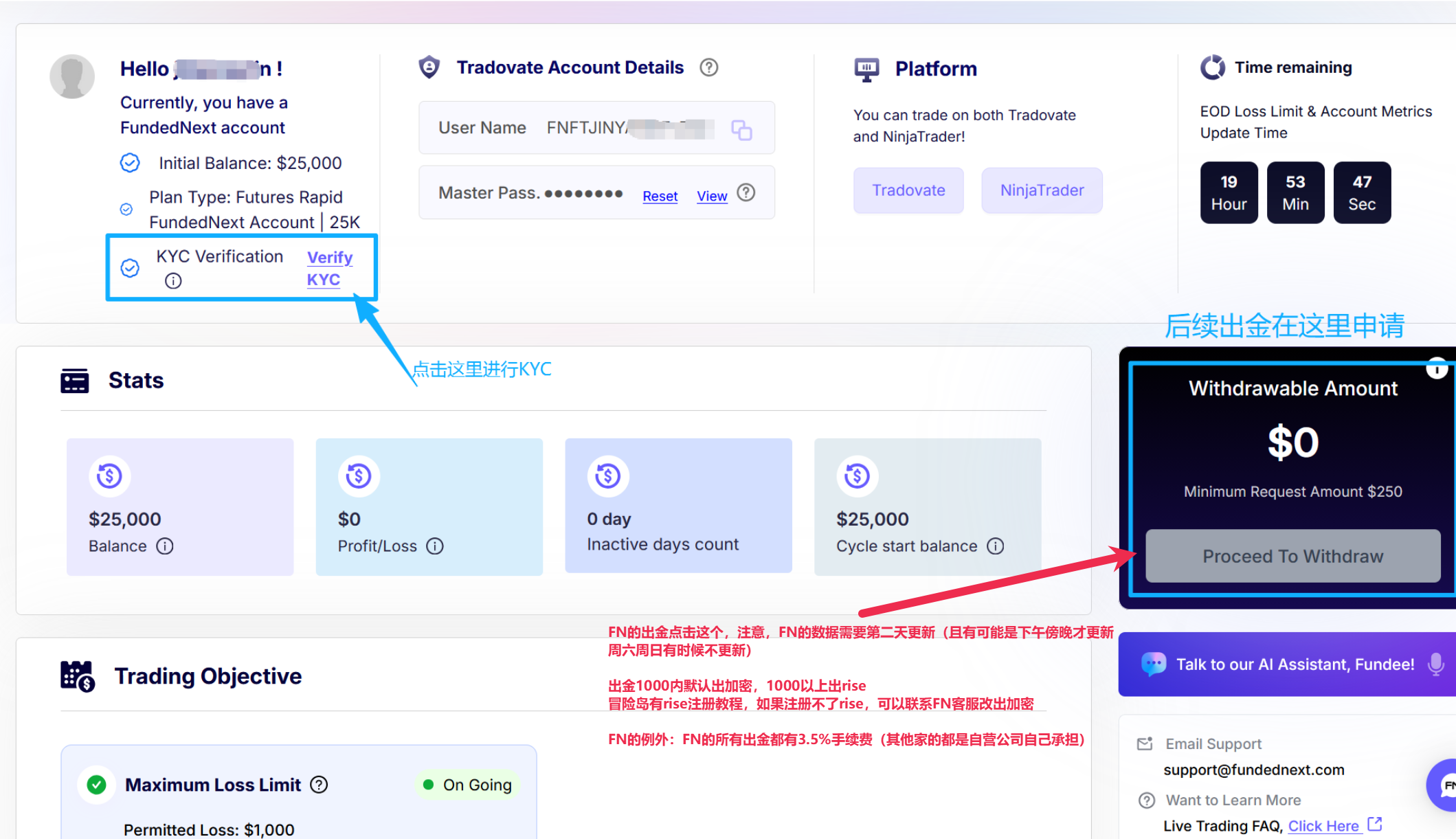Click the KYC Verification check mark

tap(130, 268)
